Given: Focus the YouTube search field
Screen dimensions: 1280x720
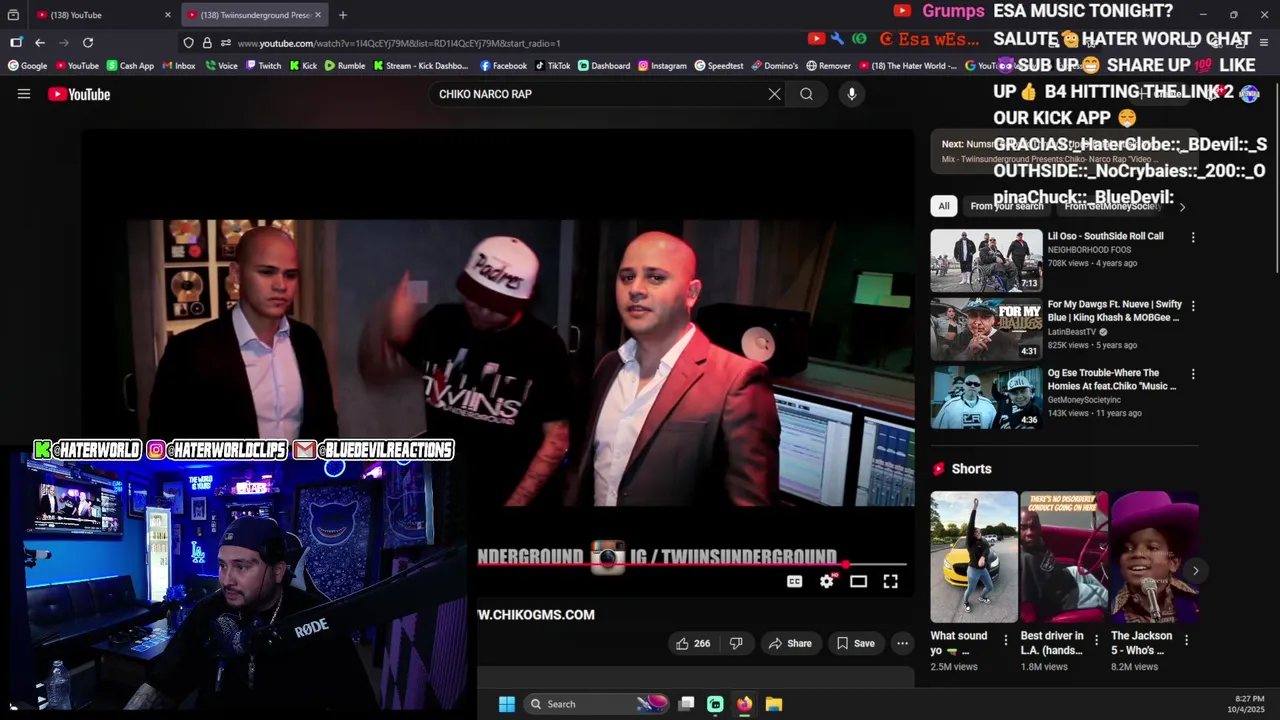Looking at the screenshot, I should [x=600, y=94].
